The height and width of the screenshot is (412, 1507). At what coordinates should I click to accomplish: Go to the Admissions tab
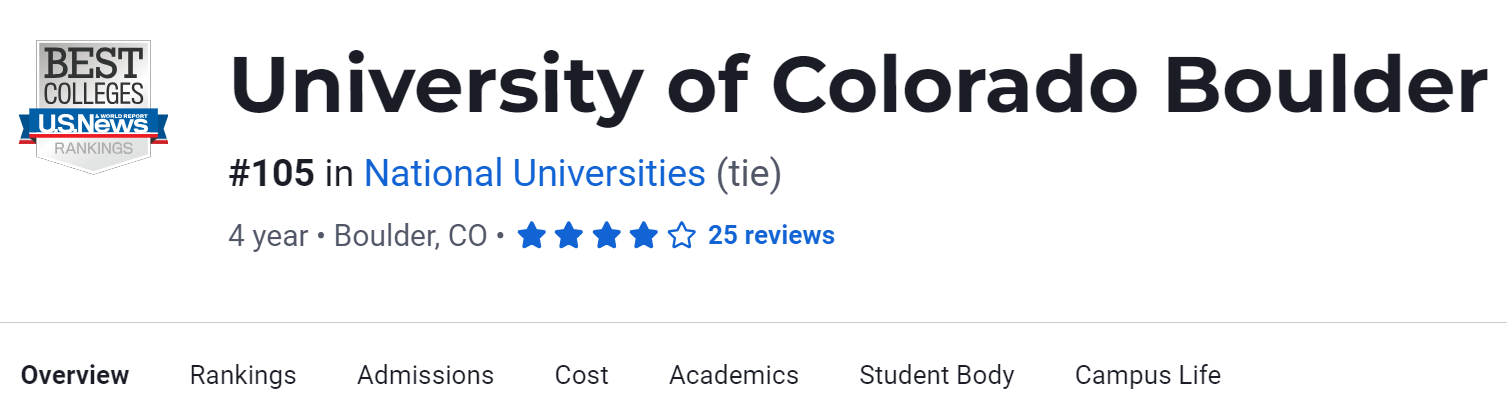pyautogui.click(x=425, y=375)
